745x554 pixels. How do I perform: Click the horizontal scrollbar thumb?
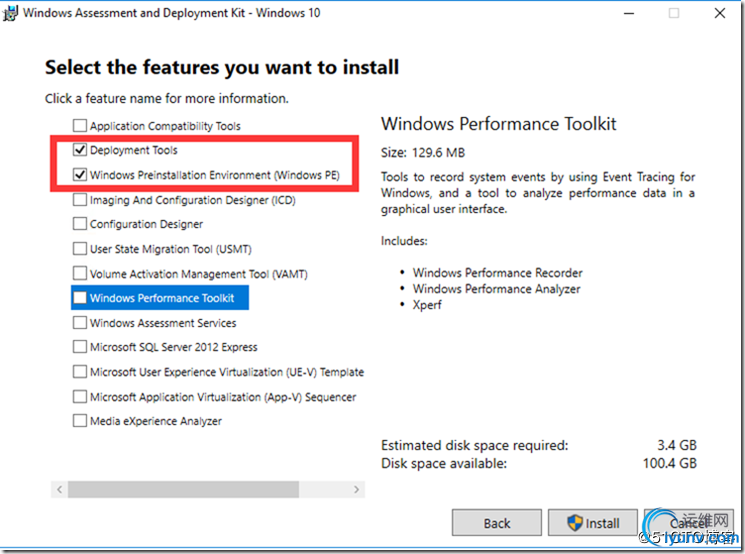[183, 489]
